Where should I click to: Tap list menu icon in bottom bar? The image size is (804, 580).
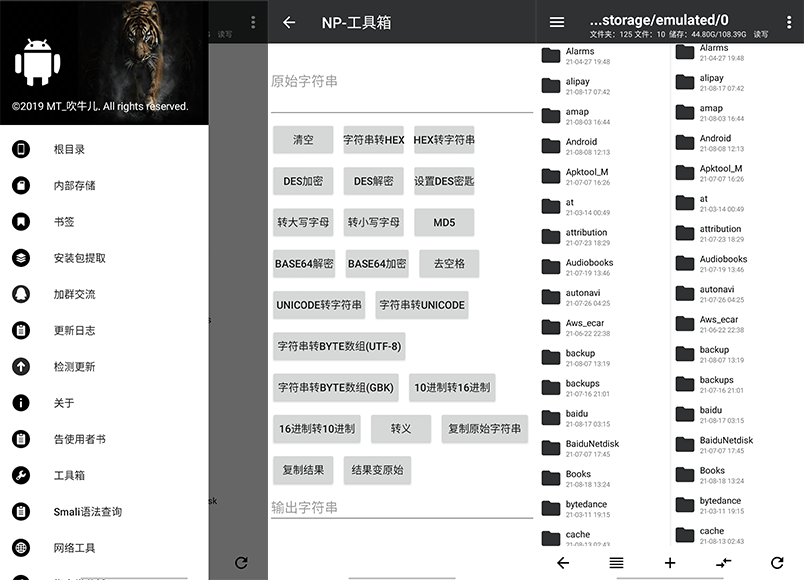[x=616, y=563]
